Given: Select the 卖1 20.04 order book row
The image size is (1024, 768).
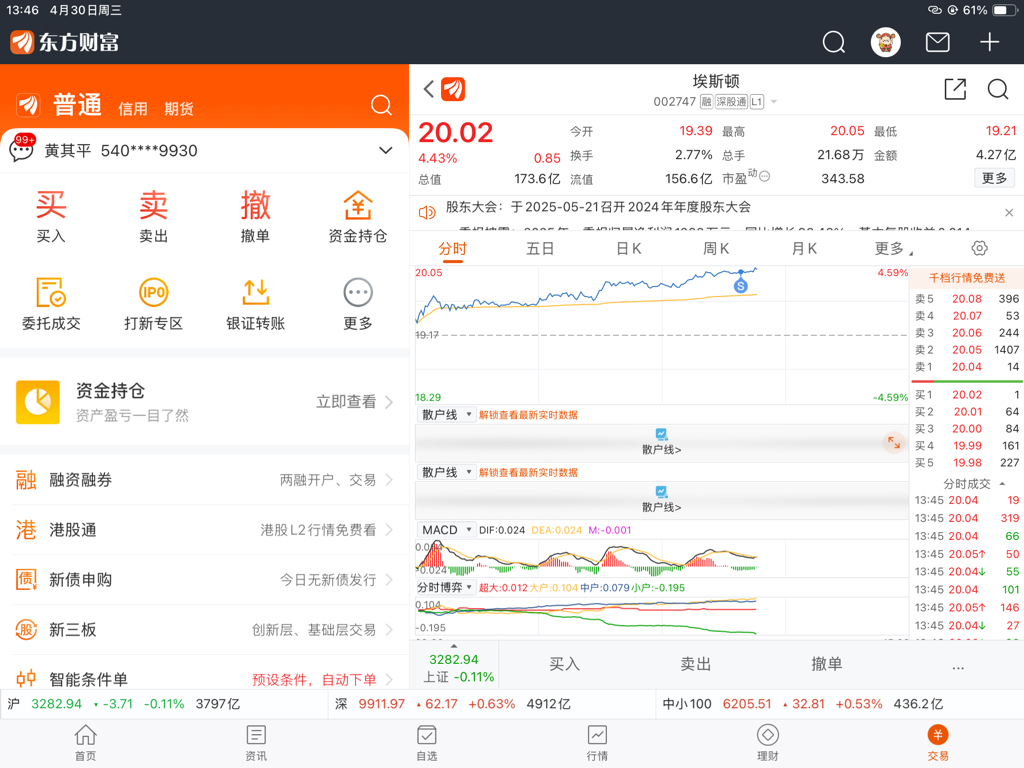Looking at the screenshot, I should 967,367.
